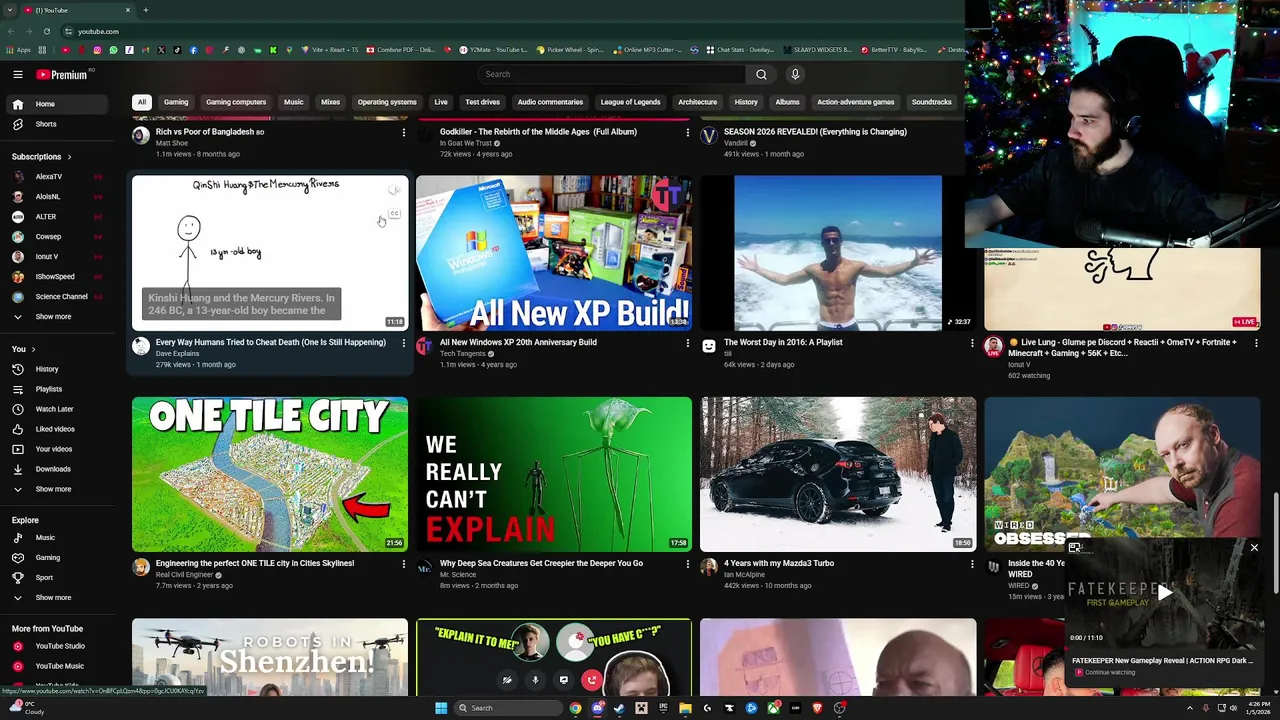Play the FATEKEEPER miniplayer video
Image resolution: width=1280 pixels, height=720 pixels.
pyautogui.click(x=1164, y=593)
